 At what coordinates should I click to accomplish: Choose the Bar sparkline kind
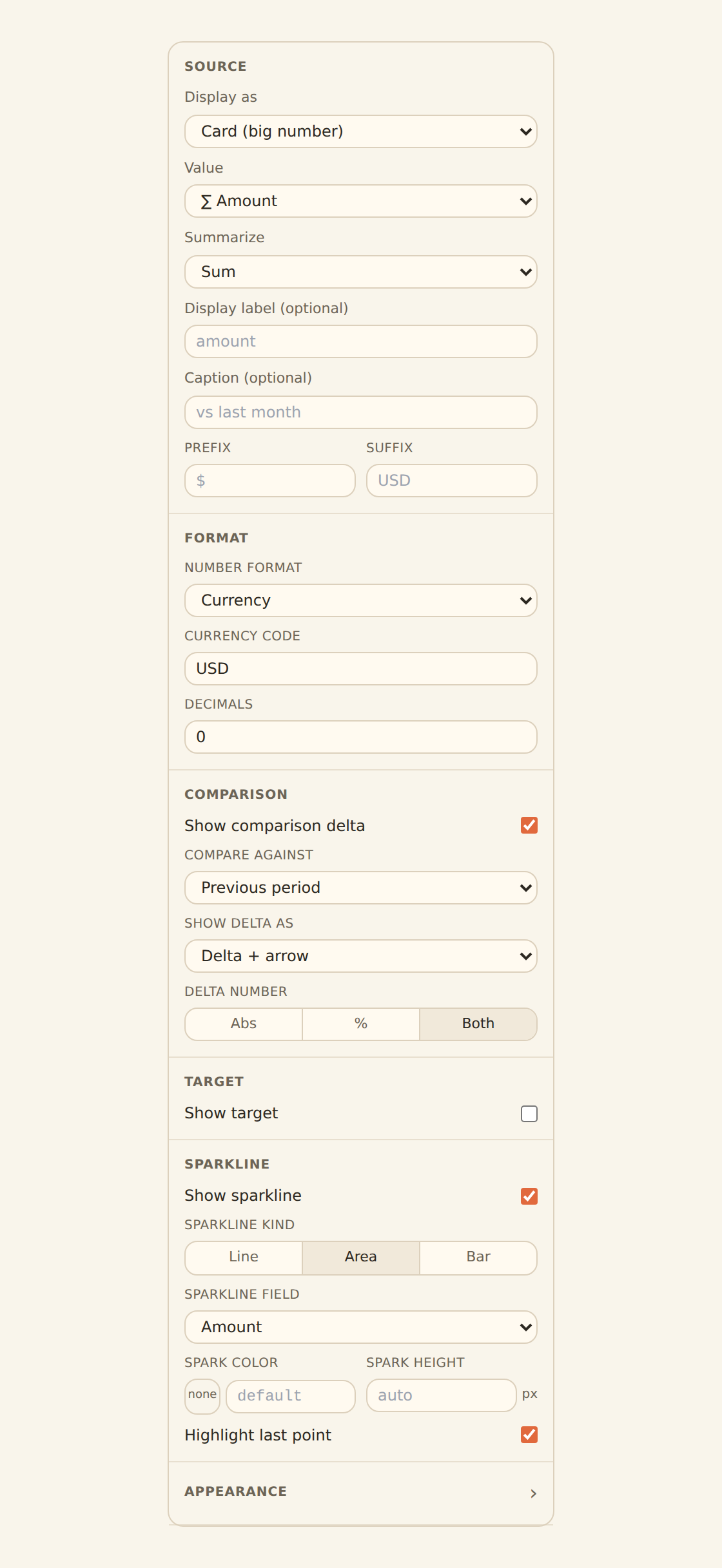478,1257
